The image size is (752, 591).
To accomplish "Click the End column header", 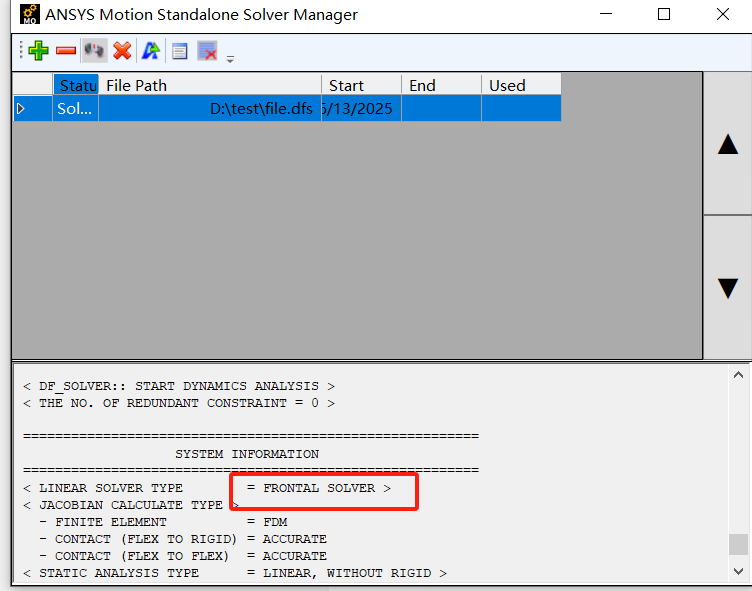I will pos(441,85).
